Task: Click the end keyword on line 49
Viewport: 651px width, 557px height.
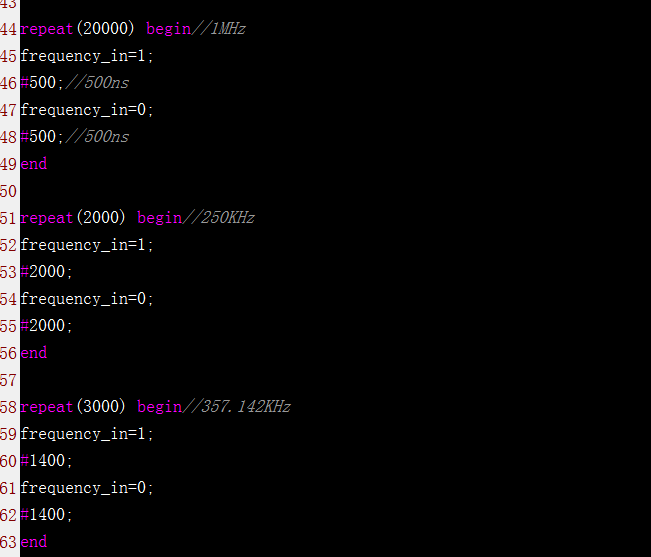Action: [34, 164]
